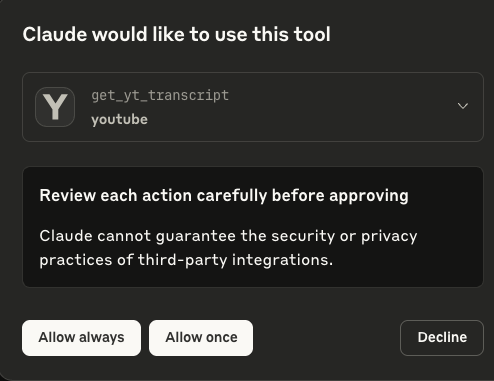Approve the tool permanently with Allow always
494x381 pixels.
tap(81, 338)
